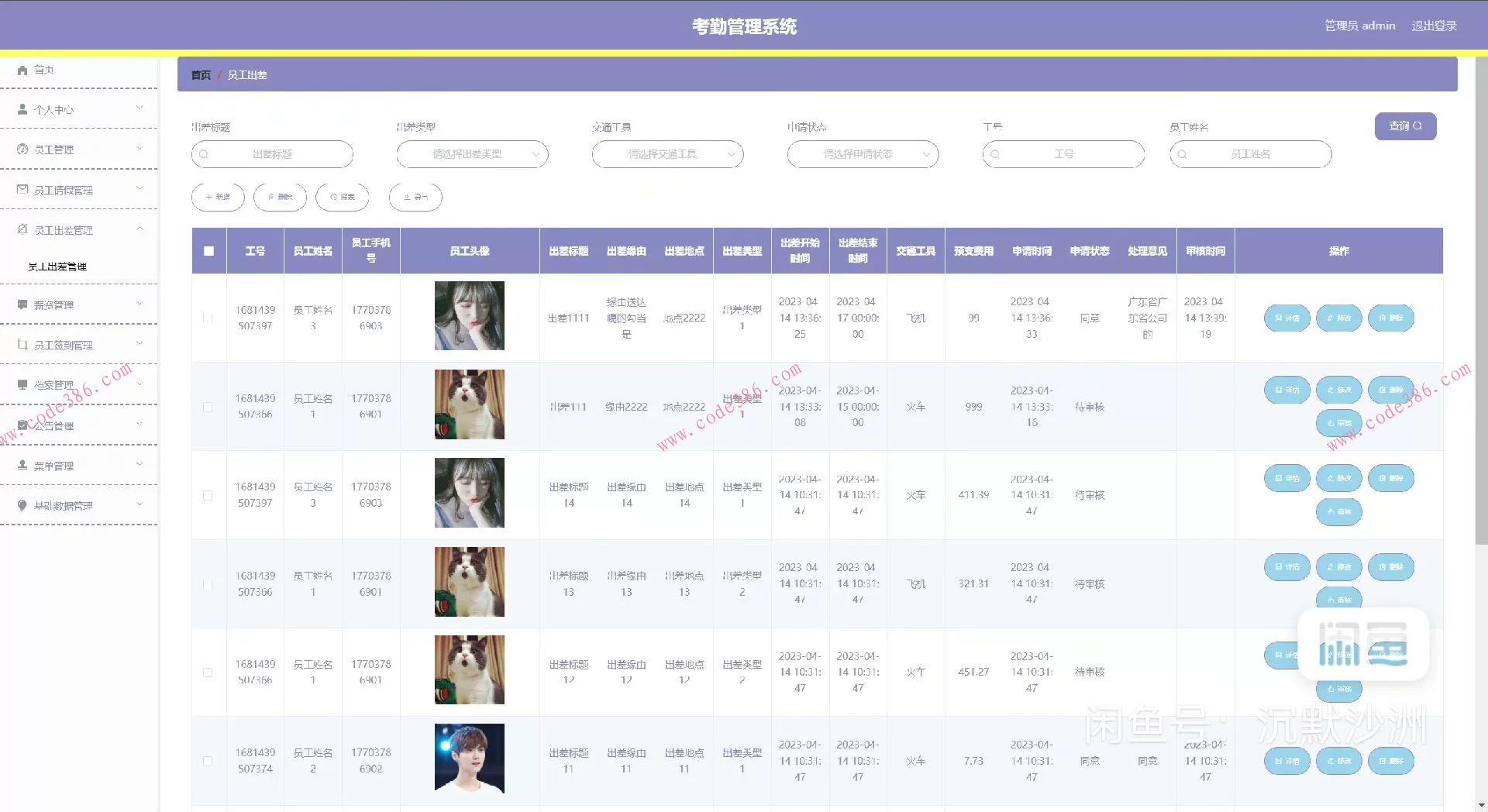Click 审核 for the 出差标题14 row
This screenshot has height=812, width=1488.
1339,511
